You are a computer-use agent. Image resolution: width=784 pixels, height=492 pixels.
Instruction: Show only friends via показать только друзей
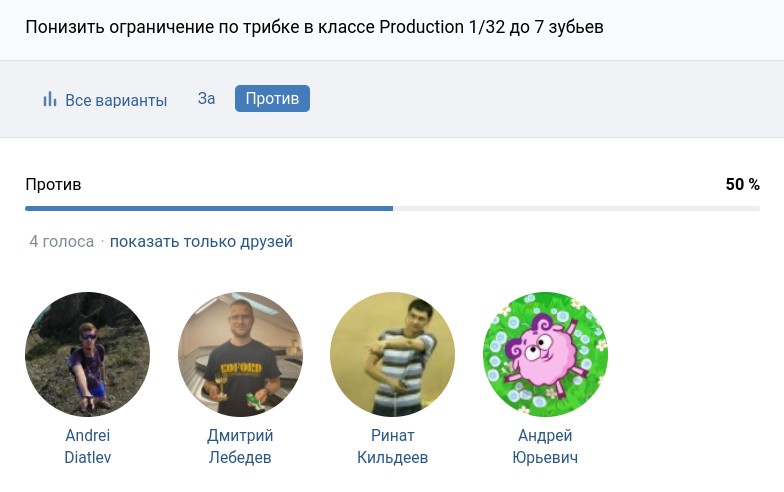coord(201,241)
